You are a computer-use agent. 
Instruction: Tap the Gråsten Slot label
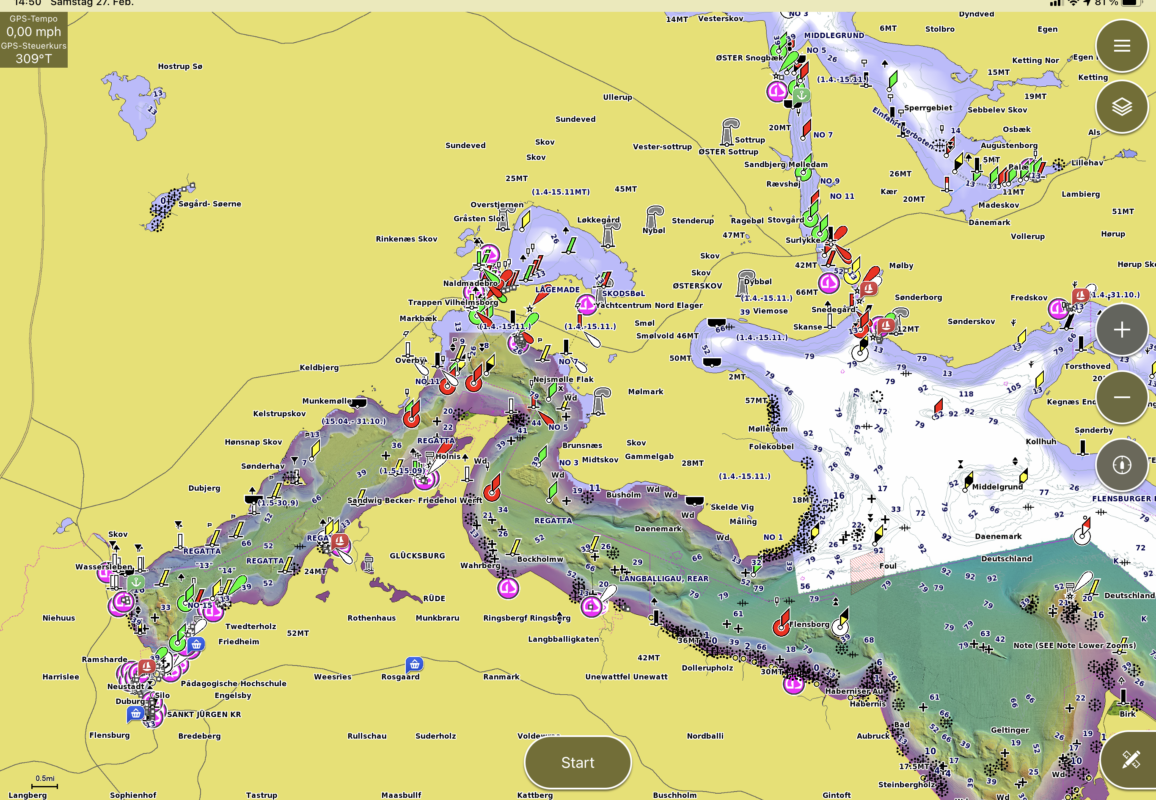(479, 218)
